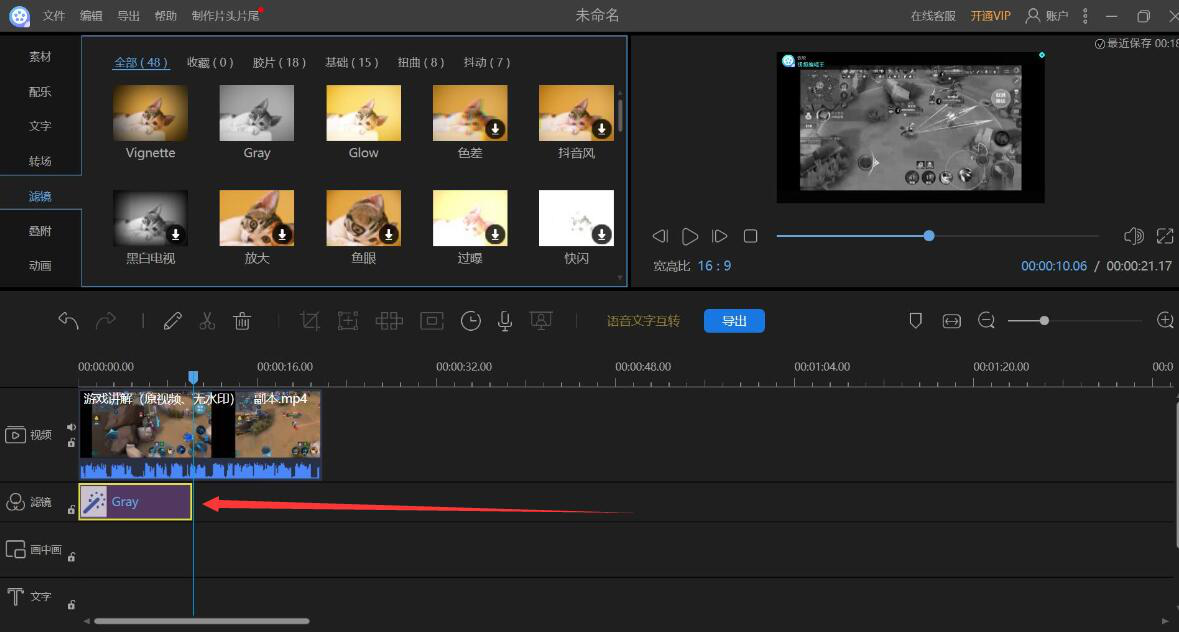
Task: Open the clock duration tool
Action: [470, 320]
